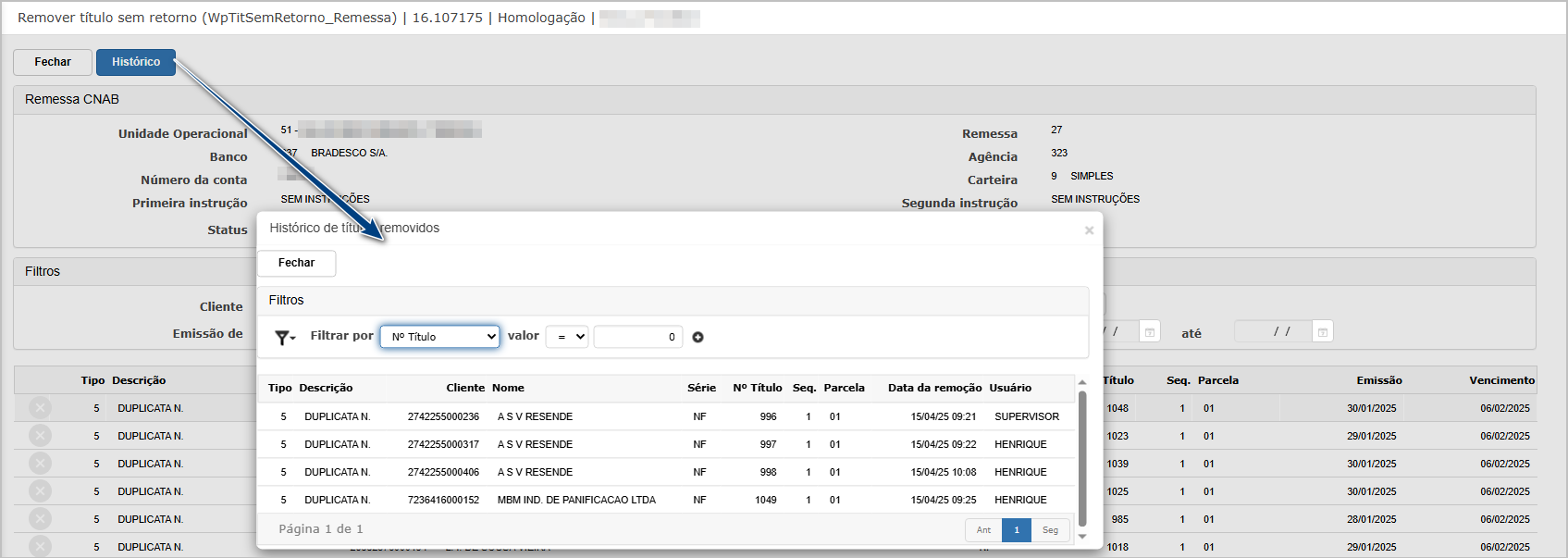Click the dialog's vertical scrollbar
Screen dimensions: 1568x558
click(1082, 458)
